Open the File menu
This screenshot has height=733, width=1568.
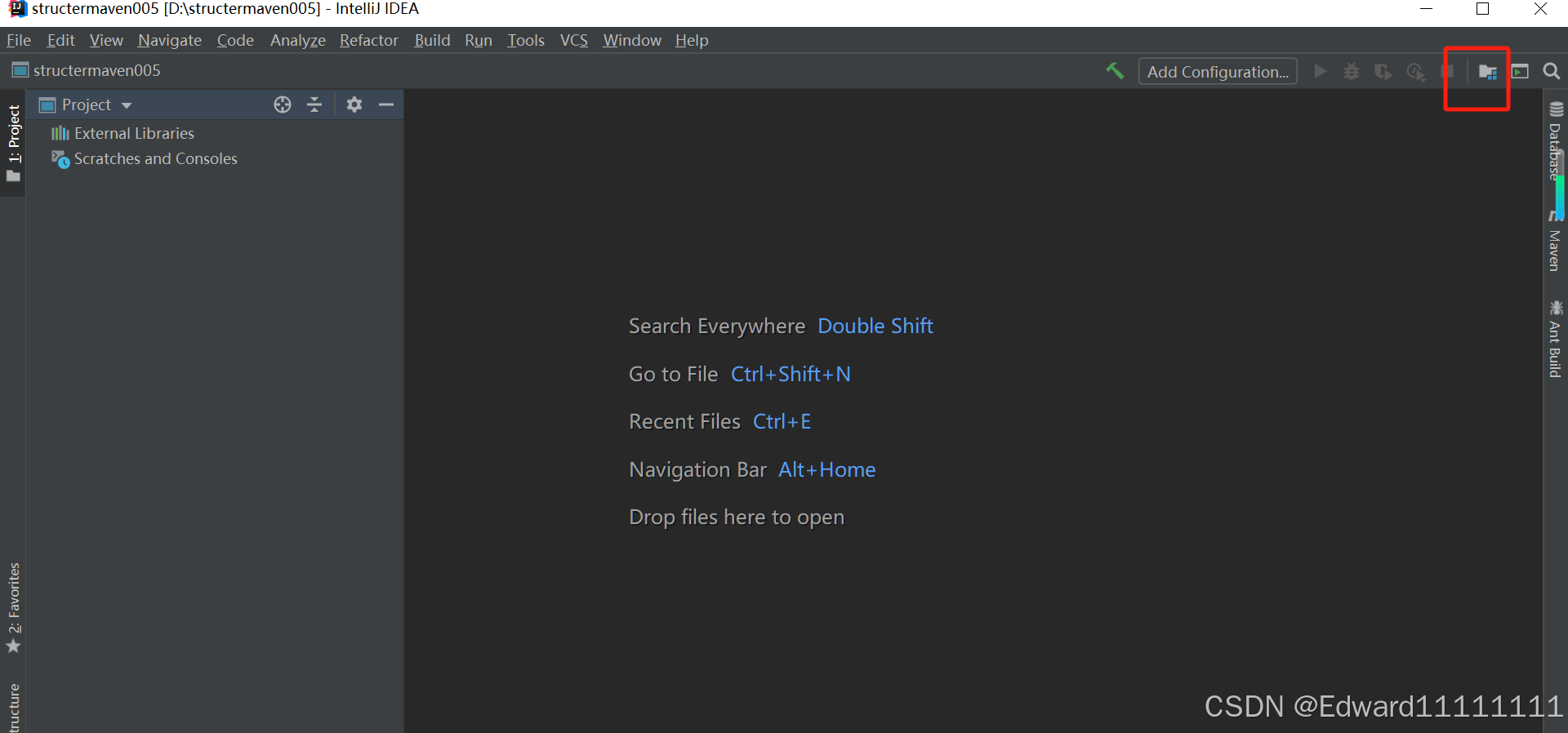coord(18,40)
